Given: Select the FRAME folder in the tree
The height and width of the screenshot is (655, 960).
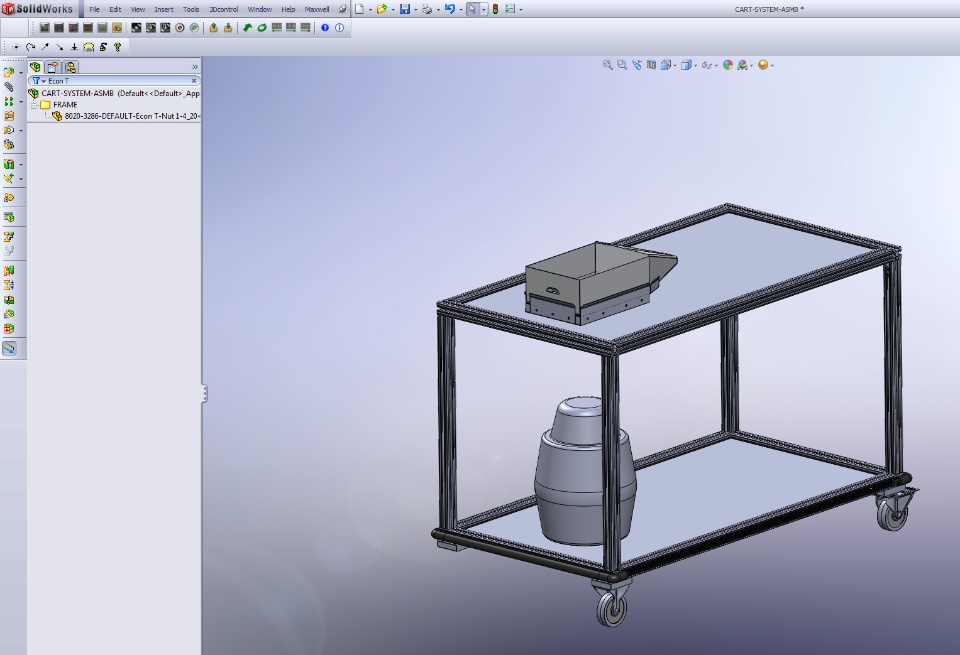Looking at the screenshot, I should point(59,105).
